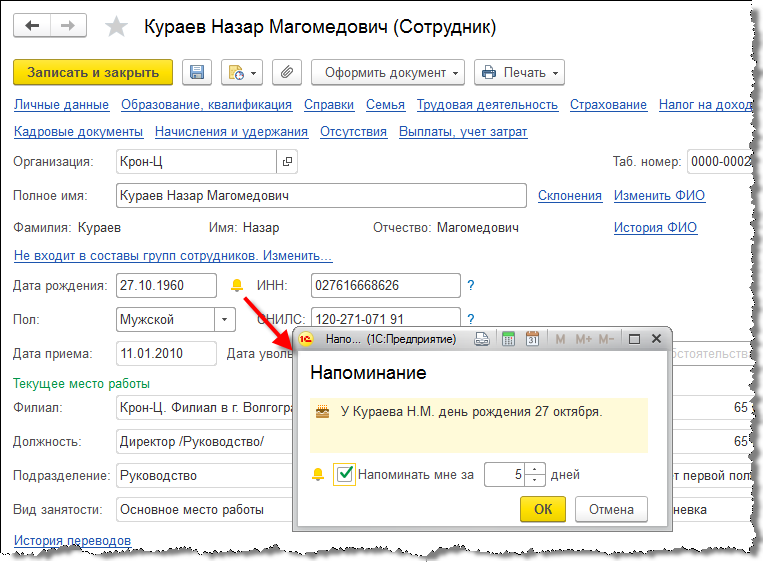Click the Полное имя input field
The width and height of the screenshot is (763, 562).
321,196
